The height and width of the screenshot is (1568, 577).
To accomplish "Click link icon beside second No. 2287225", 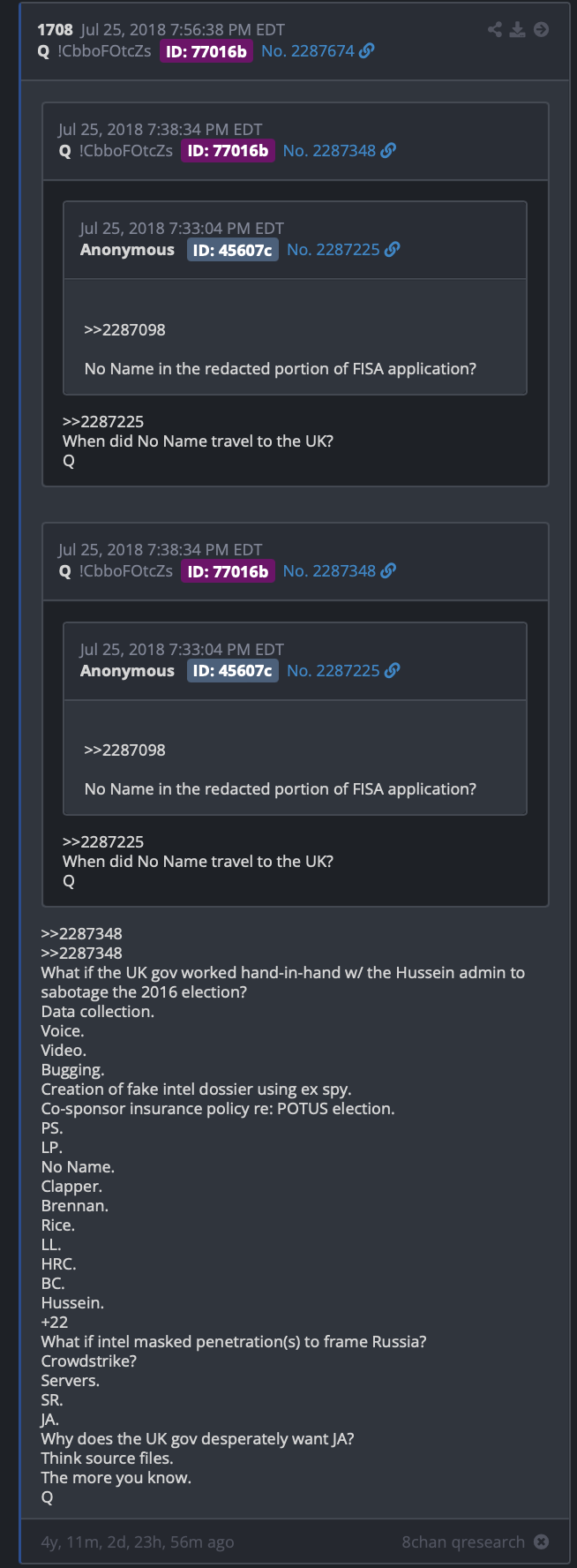I will pyautogui.click(x=393, y=671).
